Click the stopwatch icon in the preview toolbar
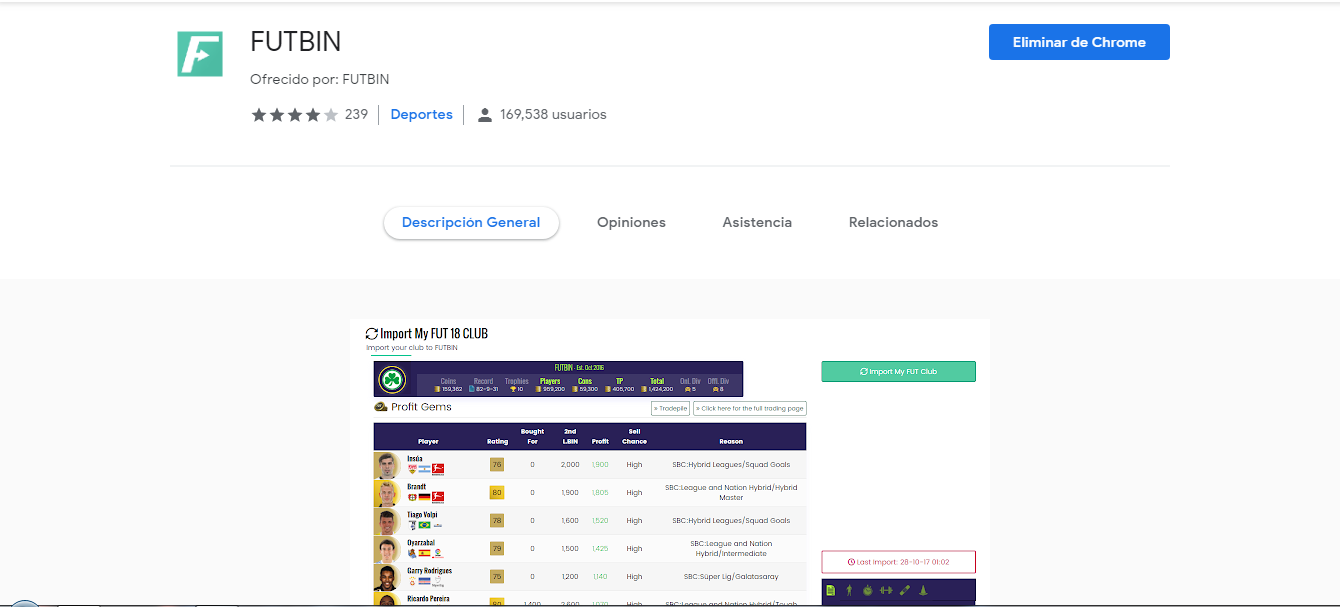 [x=867, y=590]
